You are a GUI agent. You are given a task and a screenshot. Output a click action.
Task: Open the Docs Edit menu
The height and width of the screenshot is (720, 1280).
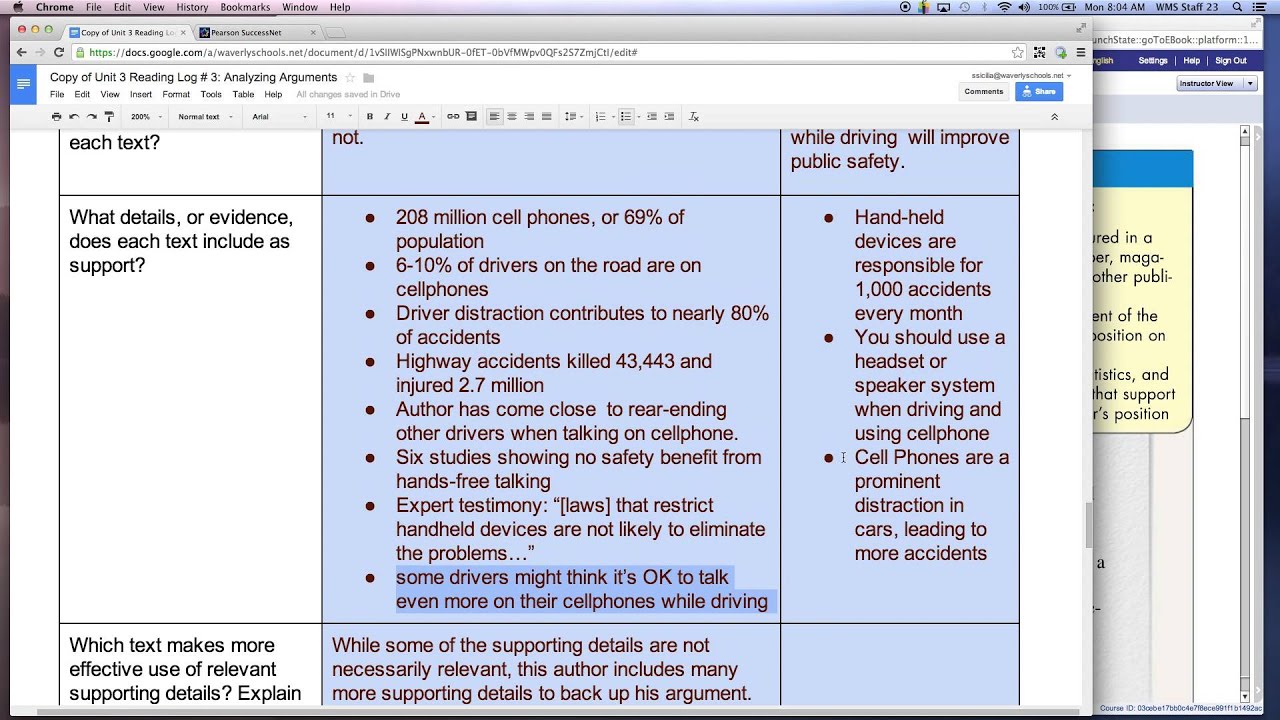[82, 94]
